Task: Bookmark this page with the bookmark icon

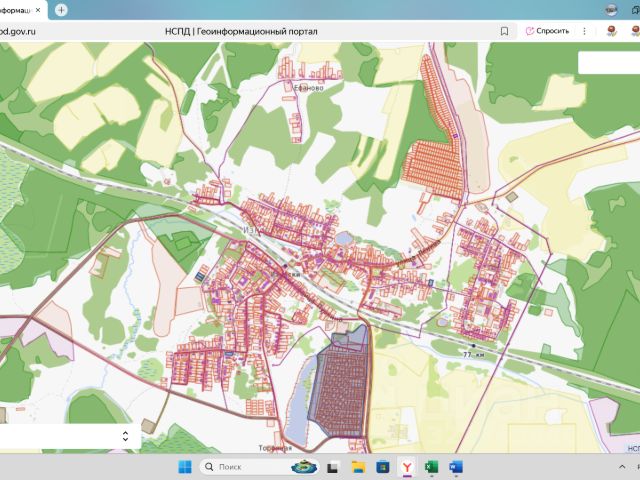Action: coord(504,31)
